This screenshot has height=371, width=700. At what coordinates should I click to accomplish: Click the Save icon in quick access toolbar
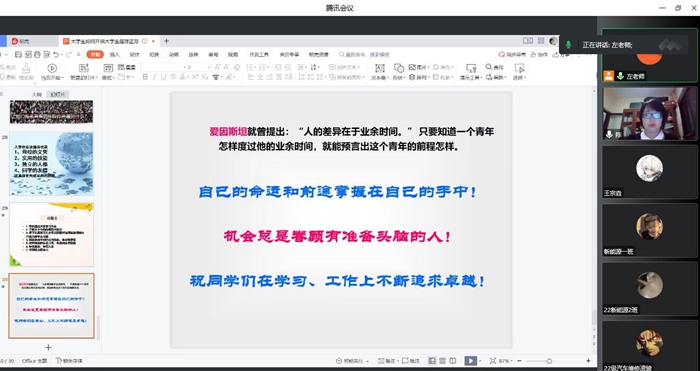click(18, 54)
